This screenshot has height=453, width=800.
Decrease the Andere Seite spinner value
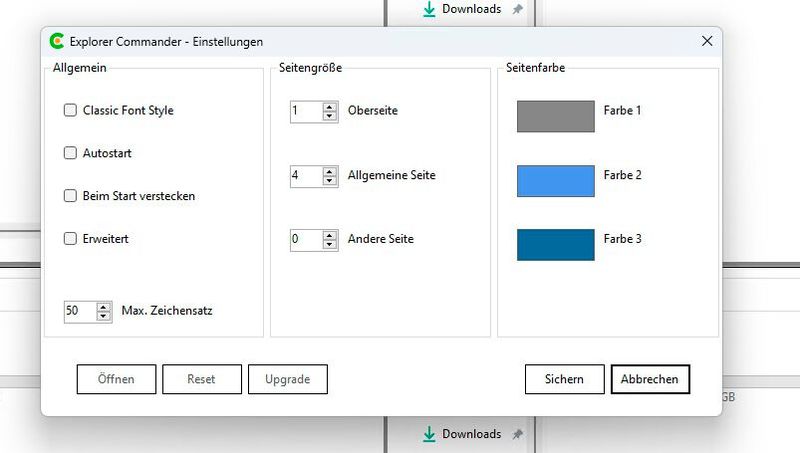tap(330, 244)
